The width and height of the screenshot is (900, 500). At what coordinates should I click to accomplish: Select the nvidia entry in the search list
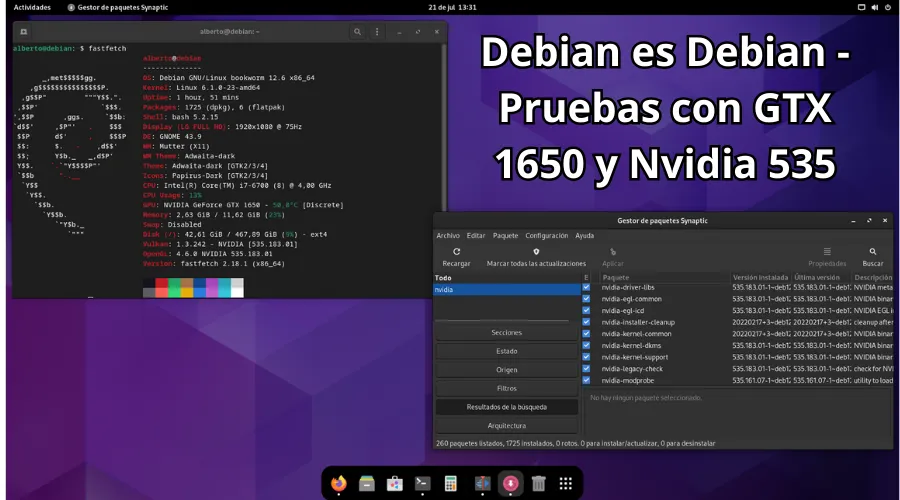pyautogui.click(x=506, y=289)
